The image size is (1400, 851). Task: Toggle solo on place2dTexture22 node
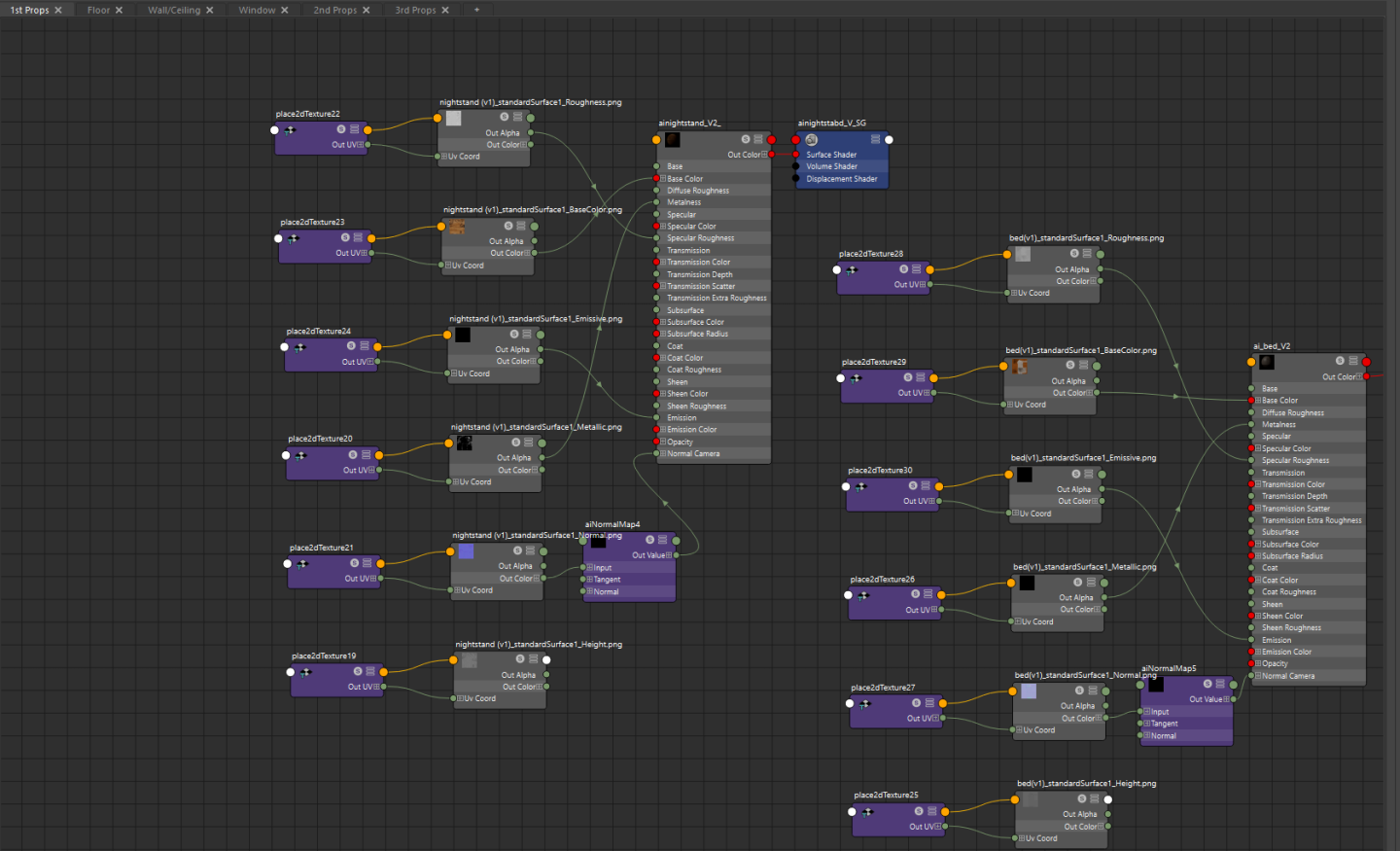click(341, 129)
